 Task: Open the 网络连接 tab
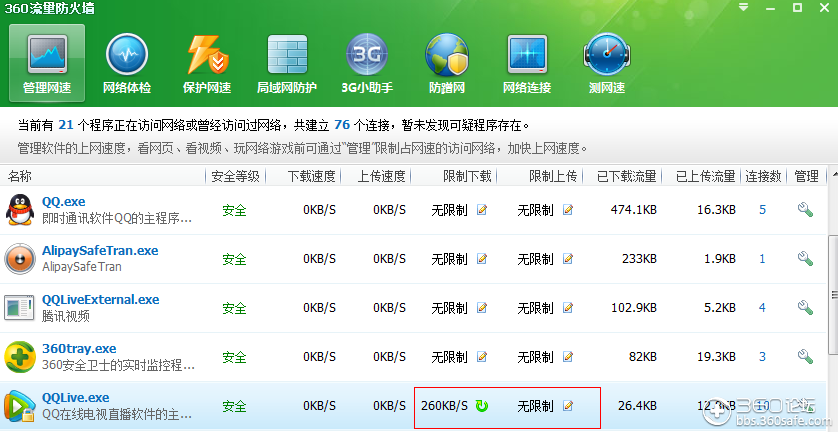click(527, 63)
